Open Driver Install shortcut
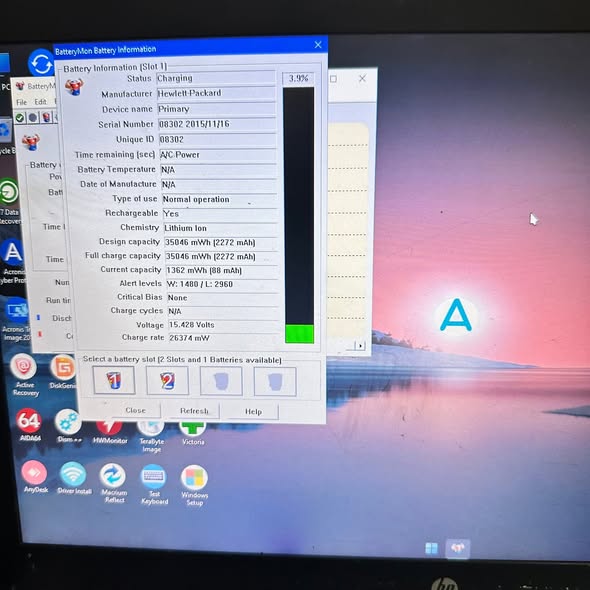The height and width of the screenshot is (590, 590). point(74,478)
